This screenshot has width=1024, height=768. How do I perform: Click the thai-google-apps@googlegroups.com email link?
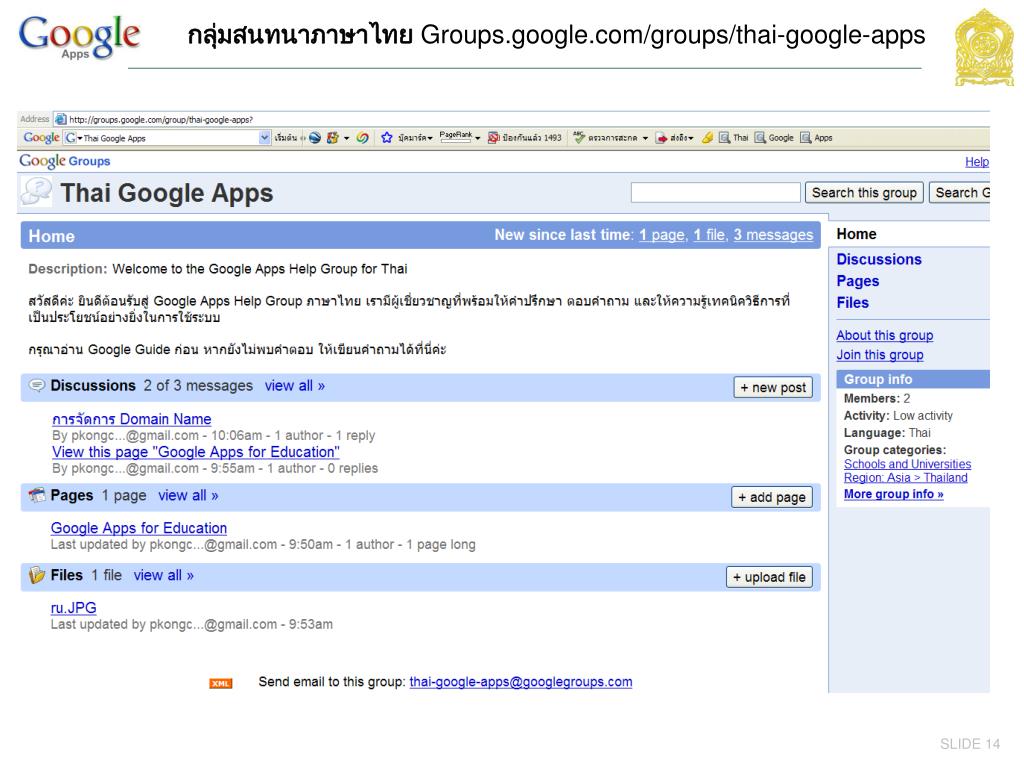click(x=520, y=682)
